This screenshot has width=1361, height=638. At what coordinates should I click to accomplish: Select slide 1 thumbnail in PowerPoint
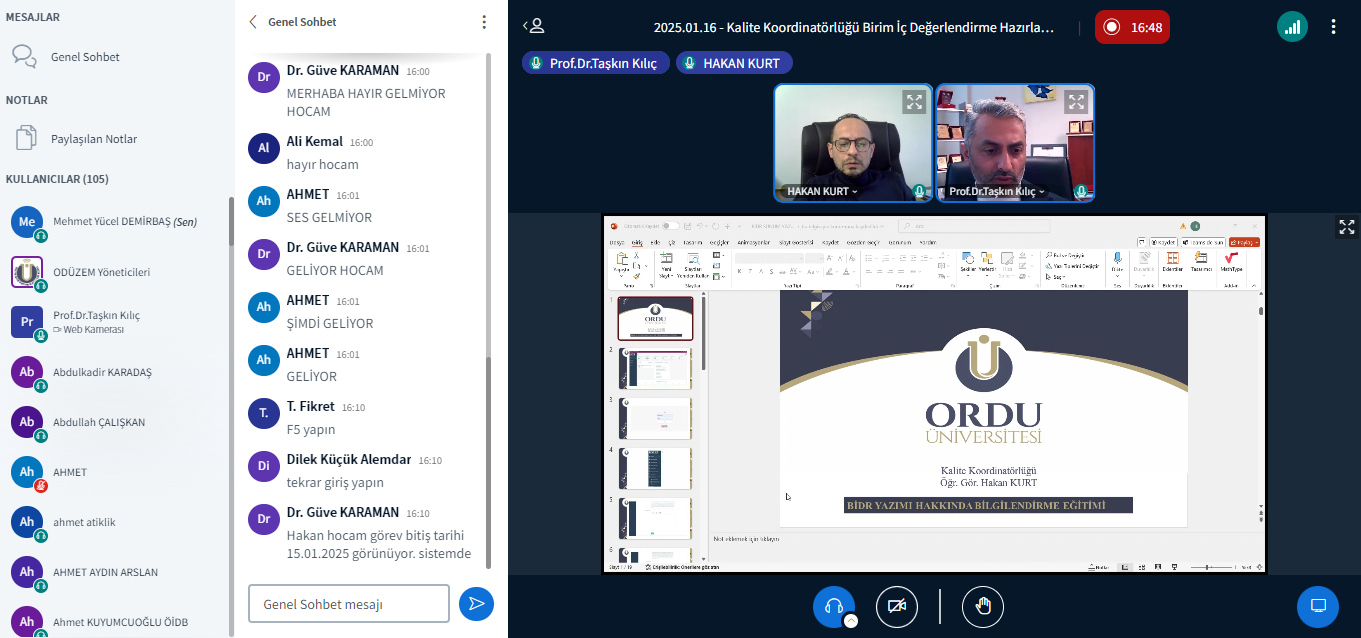655,318
